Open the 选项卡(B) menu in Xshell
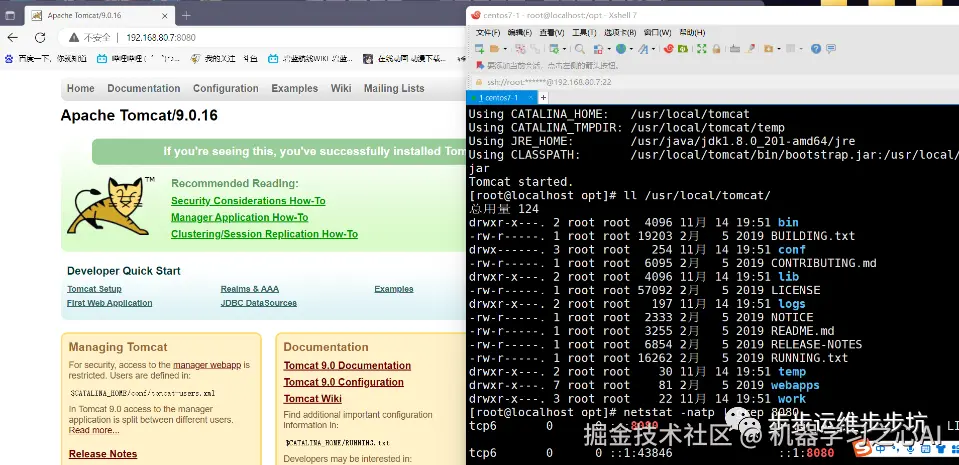Screen dimensions: 959x465 [x=620, y=32]
